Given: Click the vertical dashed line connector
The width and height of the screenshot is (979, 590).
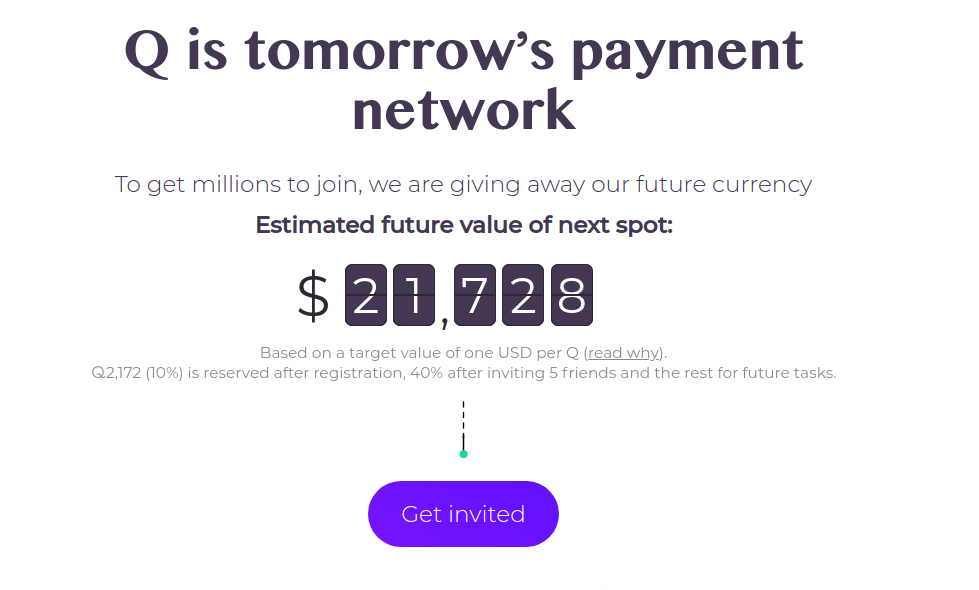Looking at the screenshot, I should 463,425.
